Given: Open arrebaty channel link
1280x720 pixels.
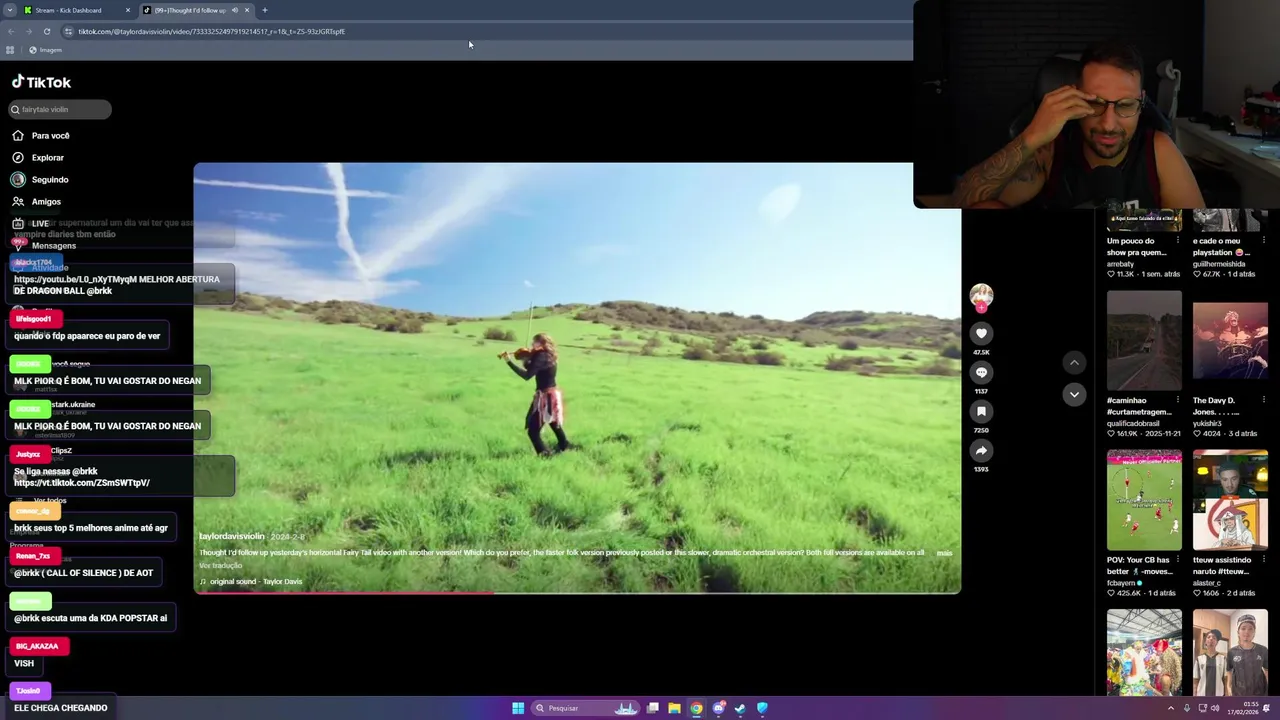Looking at the screenshot, I should pyautogui.click(x=1121, y=264).
